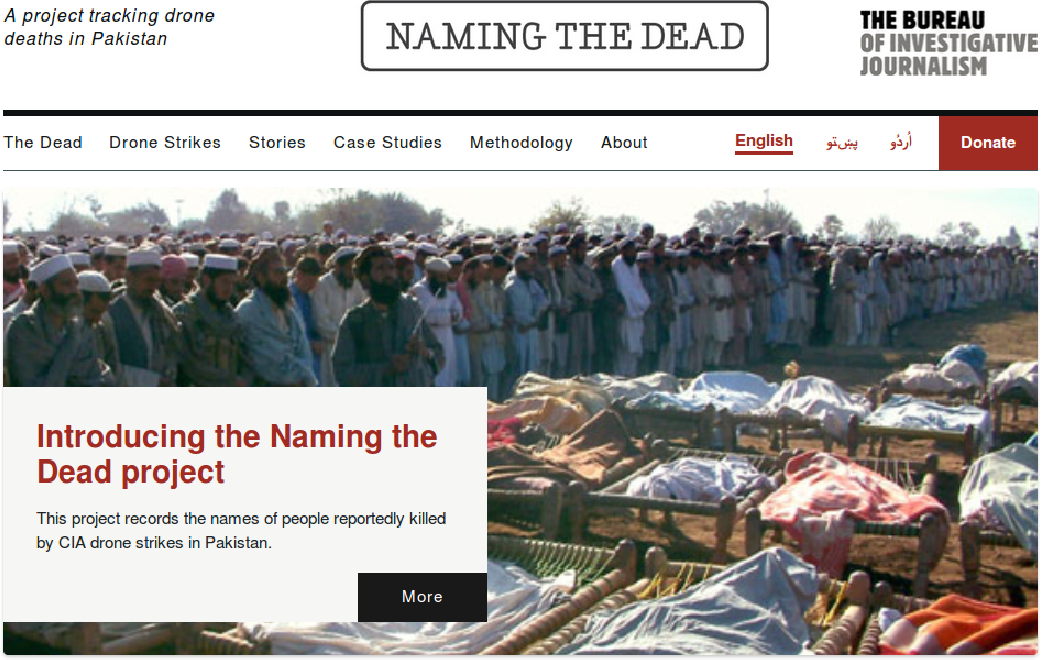This screenshot has width=1042, height=660.
Task: Open the Naming the Dead logo
Action: tap(565, 36)
